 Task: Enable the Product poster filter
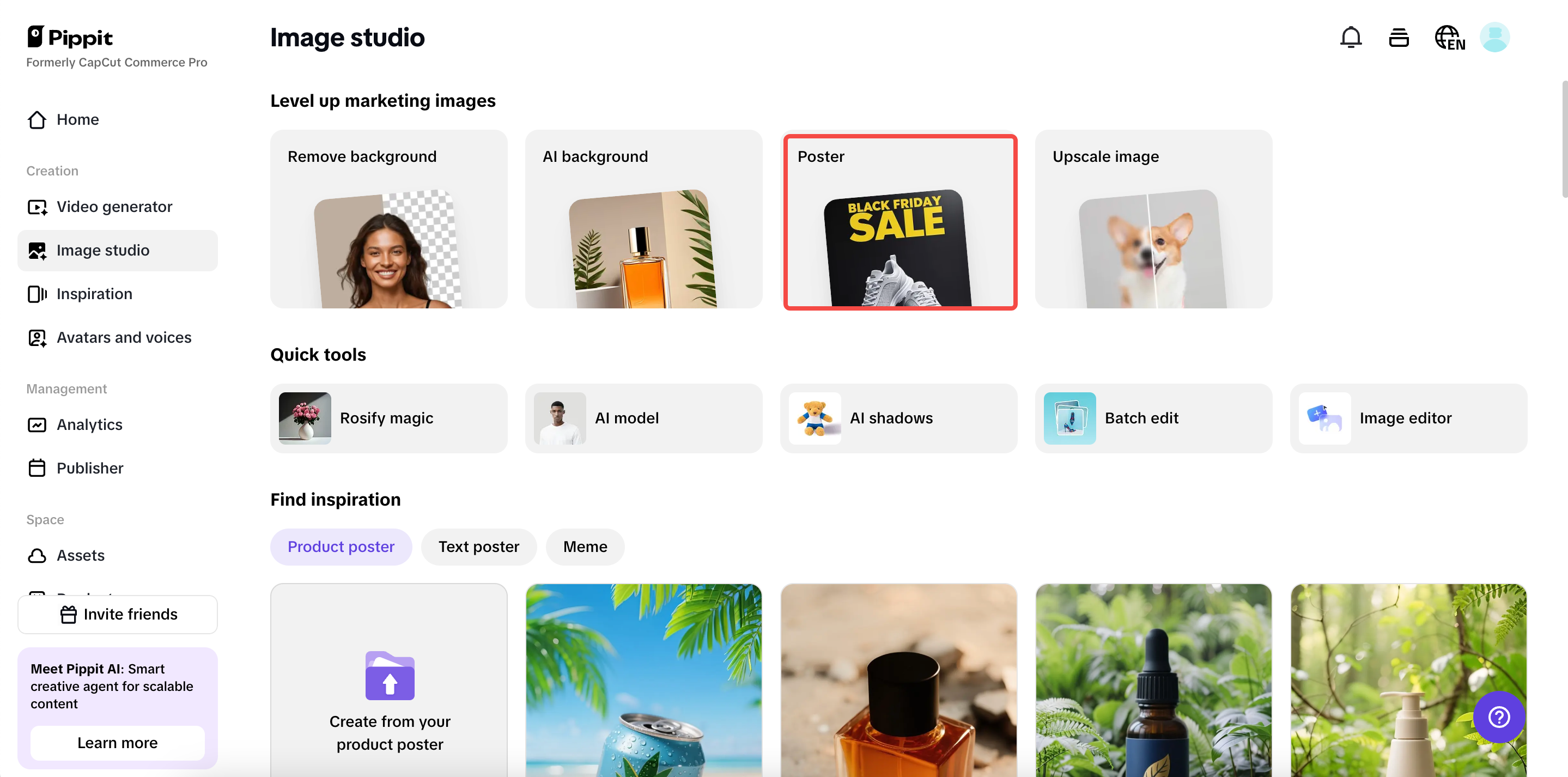[341, 546]
